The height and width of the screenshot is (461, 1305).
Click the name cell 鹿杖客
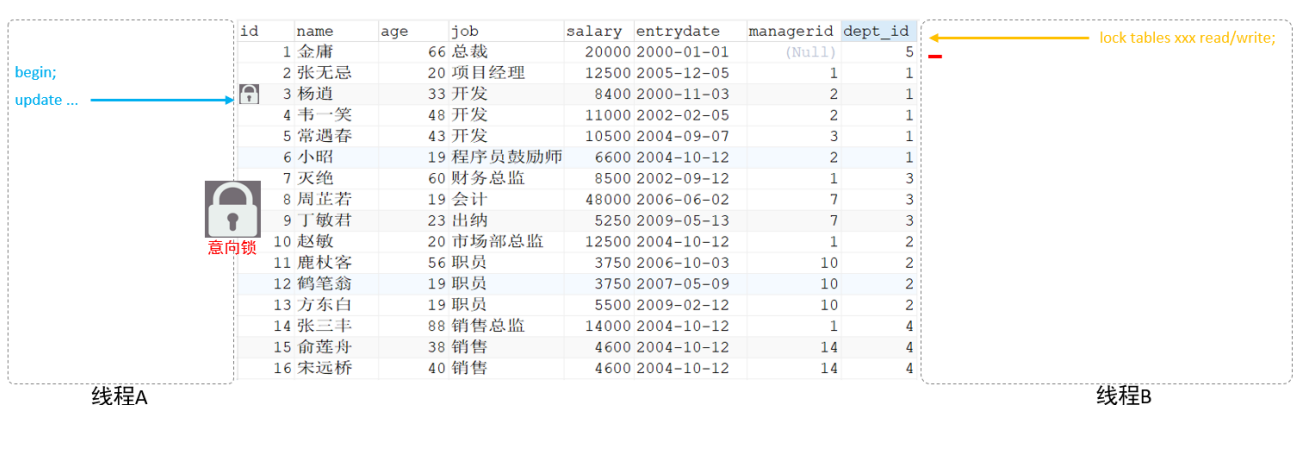323,262
